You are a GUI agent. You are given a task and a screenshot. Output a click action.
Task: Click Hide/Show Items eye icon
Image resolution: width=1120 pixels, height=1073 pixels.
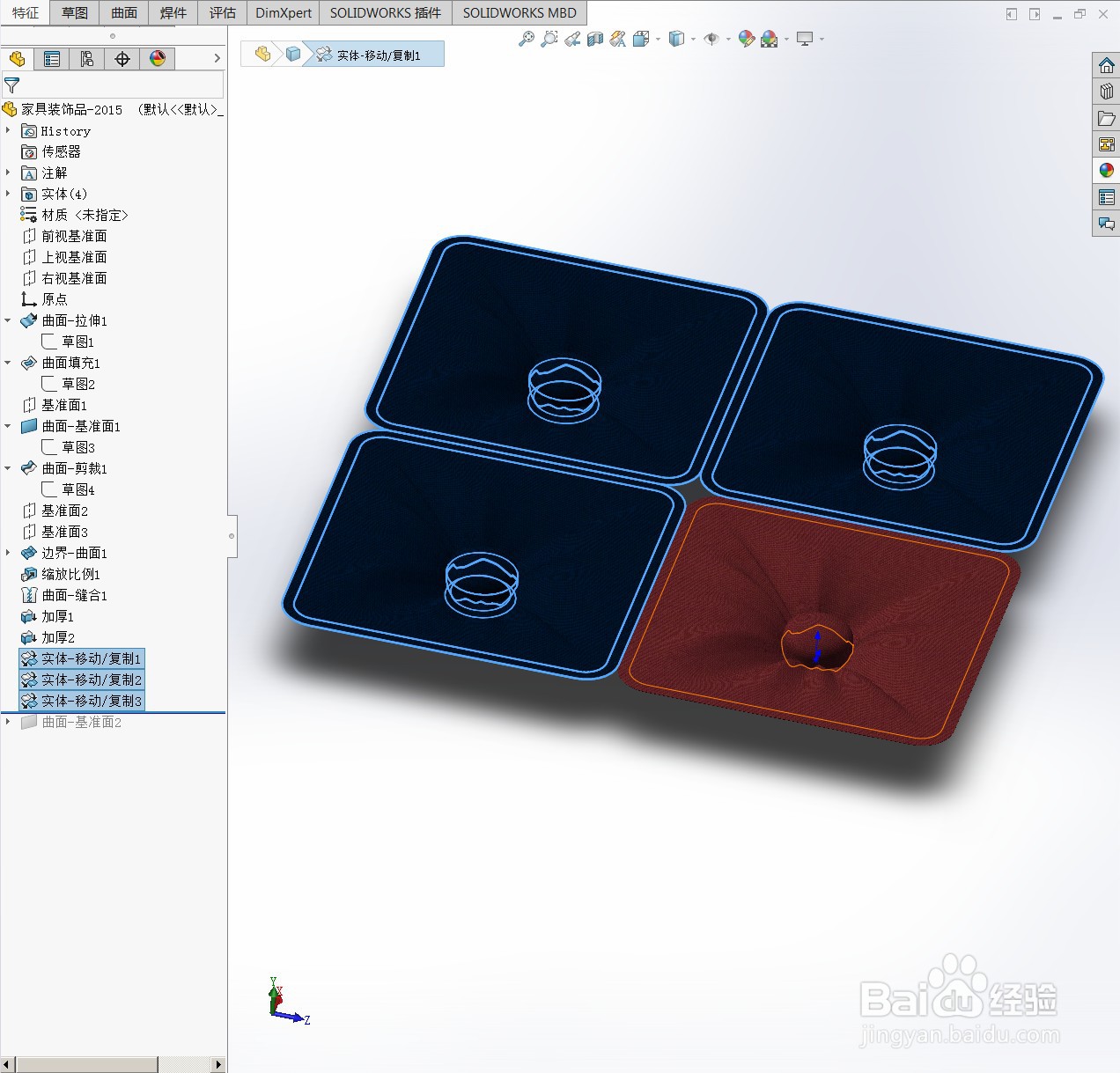(x=711, y=39)
